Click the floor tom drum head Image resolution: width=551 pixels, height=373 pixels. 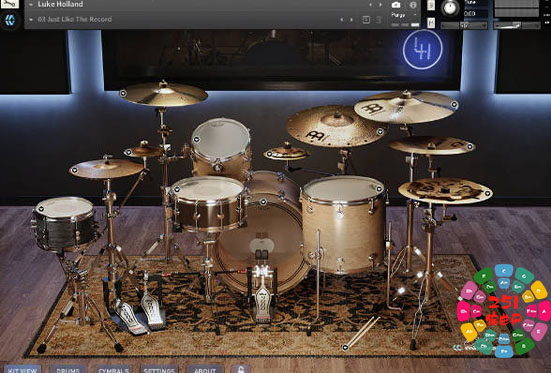pos(343,189)
